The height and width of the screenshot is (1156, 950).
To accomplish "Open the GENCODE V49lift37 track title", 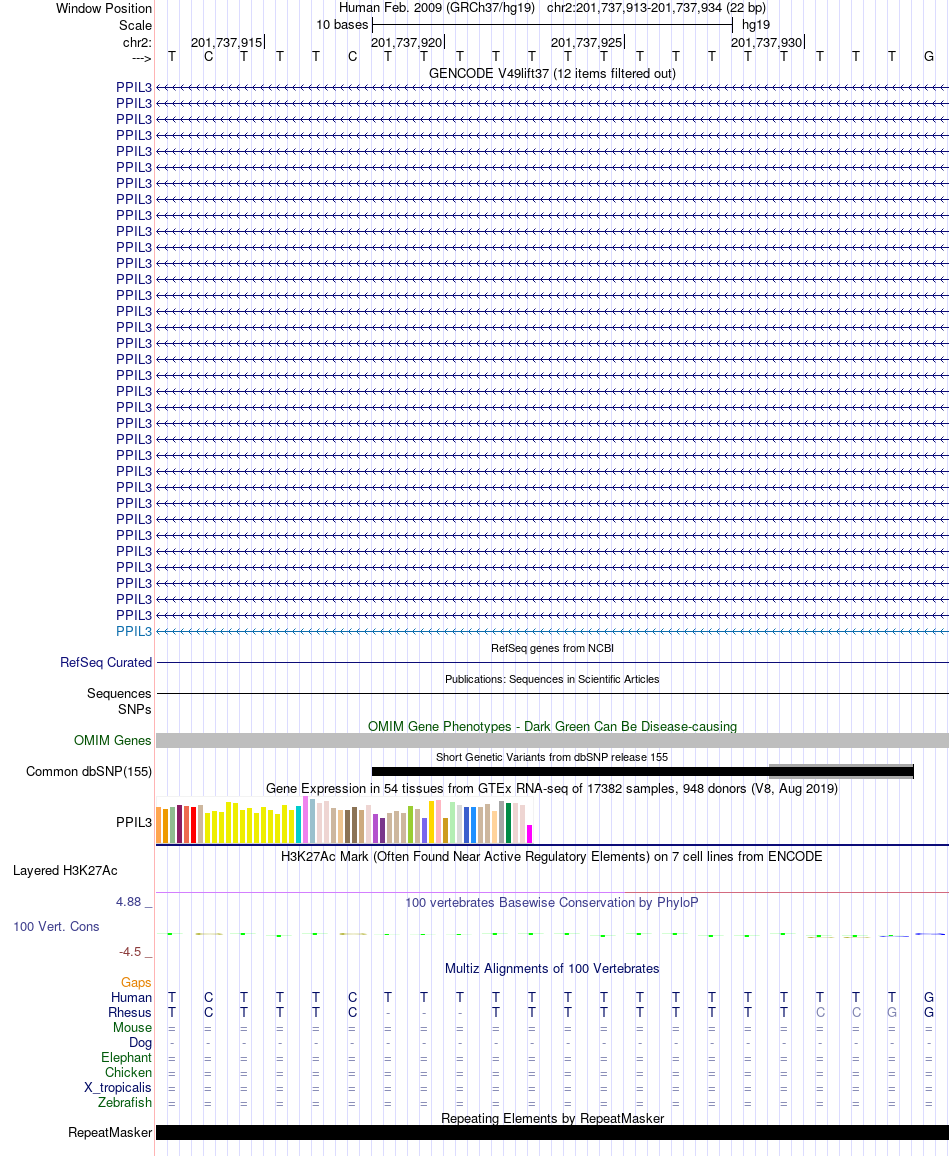I will coord(552,74).
